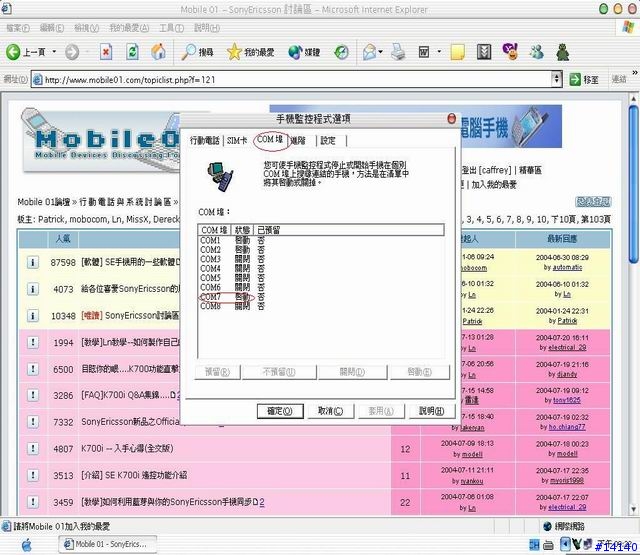Click the COM 埠 column header
This screenshot has width=640, height=555.
pyautogui.click(x=215, y=230)
